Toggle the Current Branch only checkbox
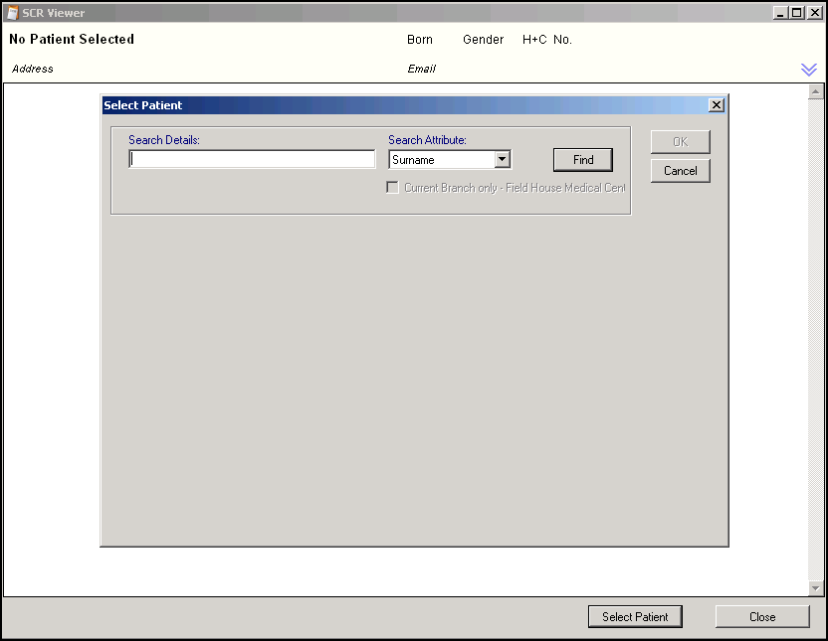The width and height of the screenshot is (828, 641). pos(393,188)
